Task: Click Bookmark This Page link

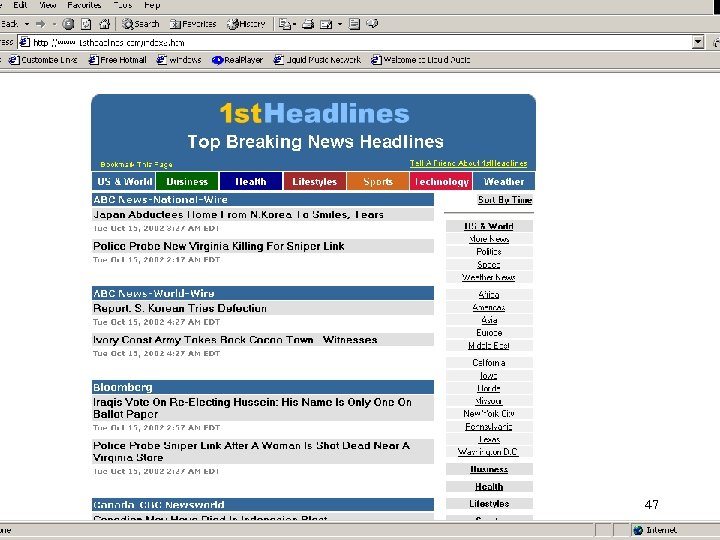Action: click(x=136, y=164)
